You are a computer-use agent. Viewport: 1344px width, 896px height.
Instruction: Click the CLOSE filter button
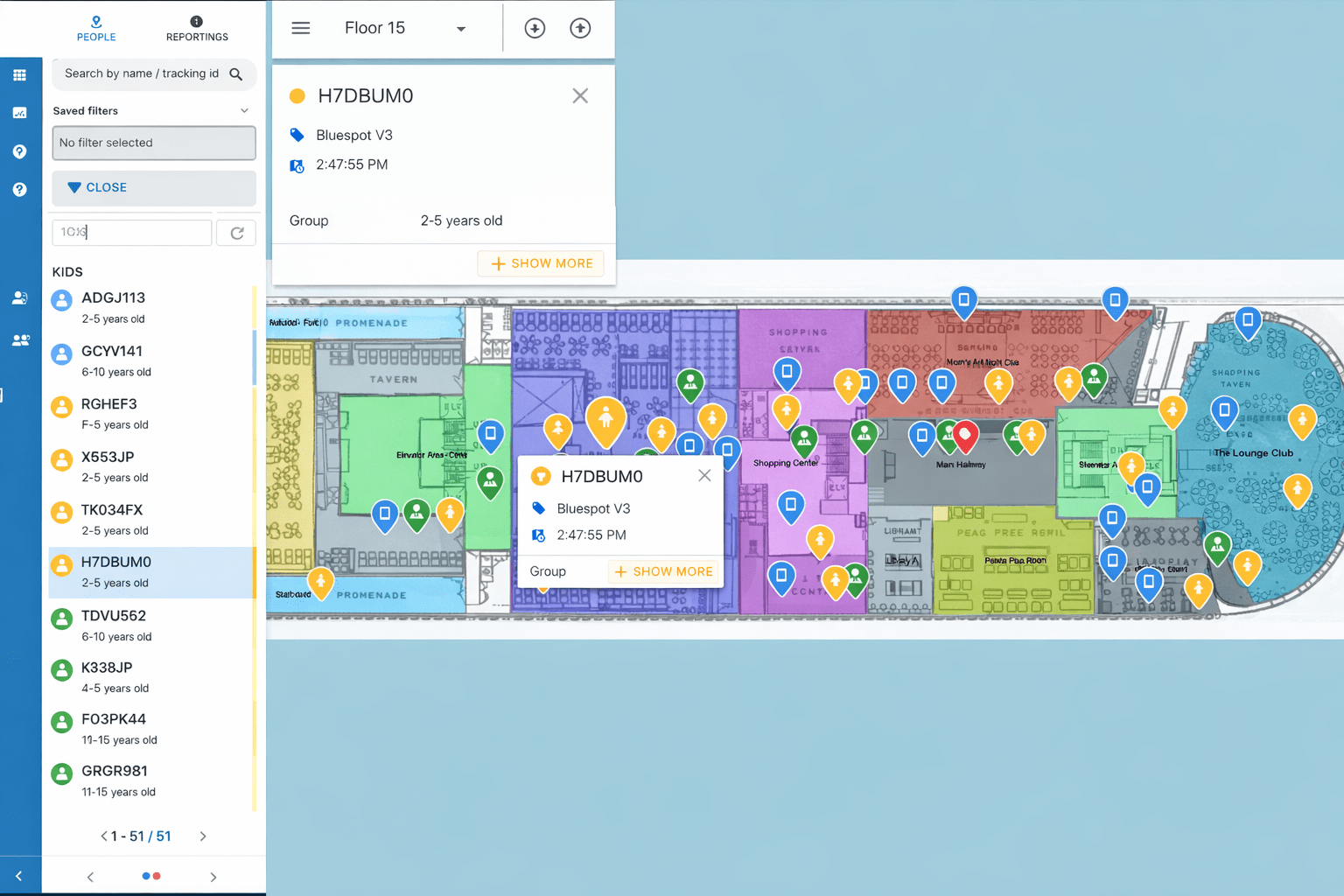(154, 187)
